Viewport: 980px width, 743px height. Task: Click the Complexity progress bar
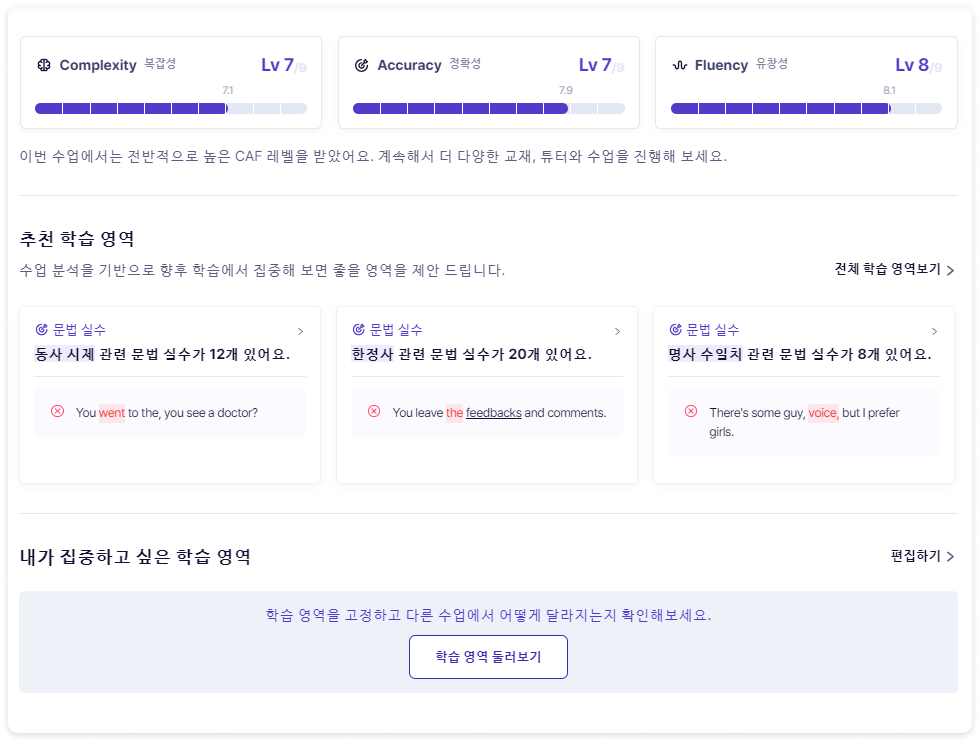click(x=171, y=109)
